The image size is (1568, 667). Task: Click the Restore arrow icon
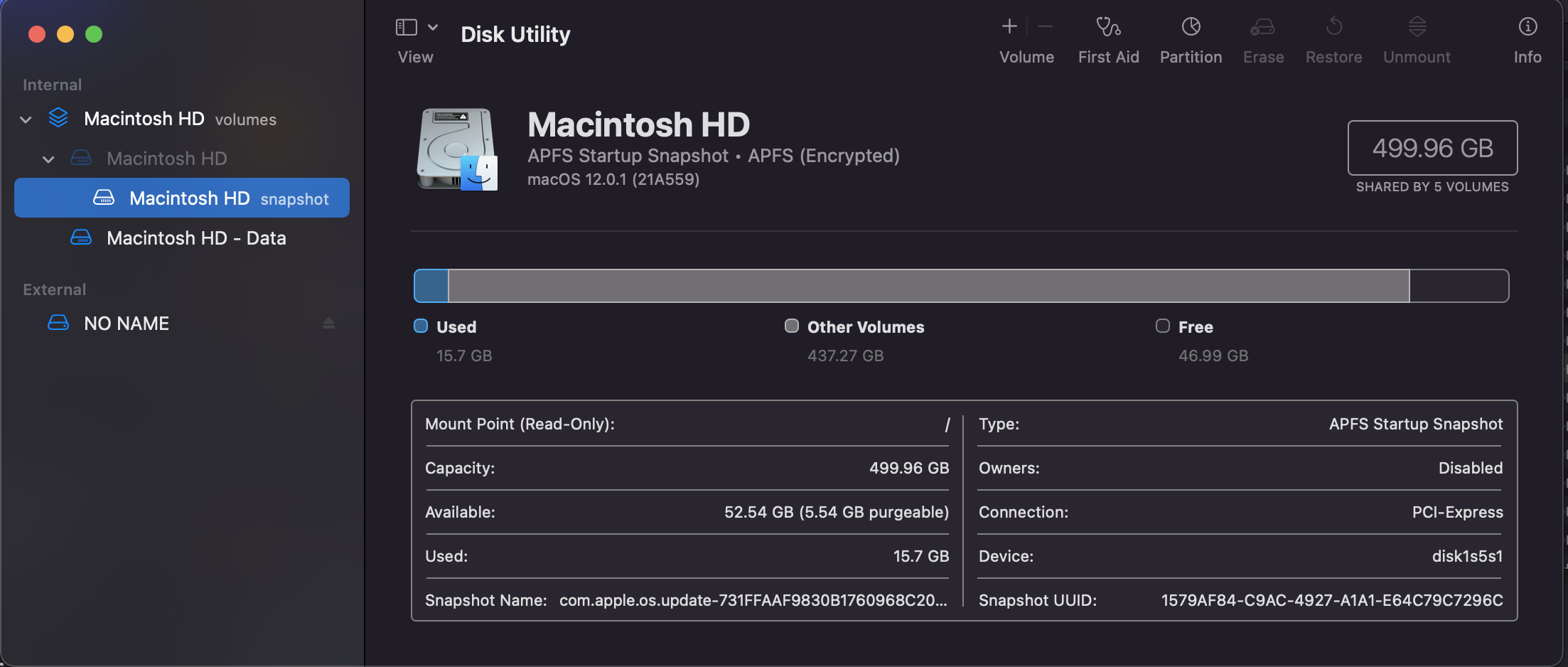point(1334,26)
